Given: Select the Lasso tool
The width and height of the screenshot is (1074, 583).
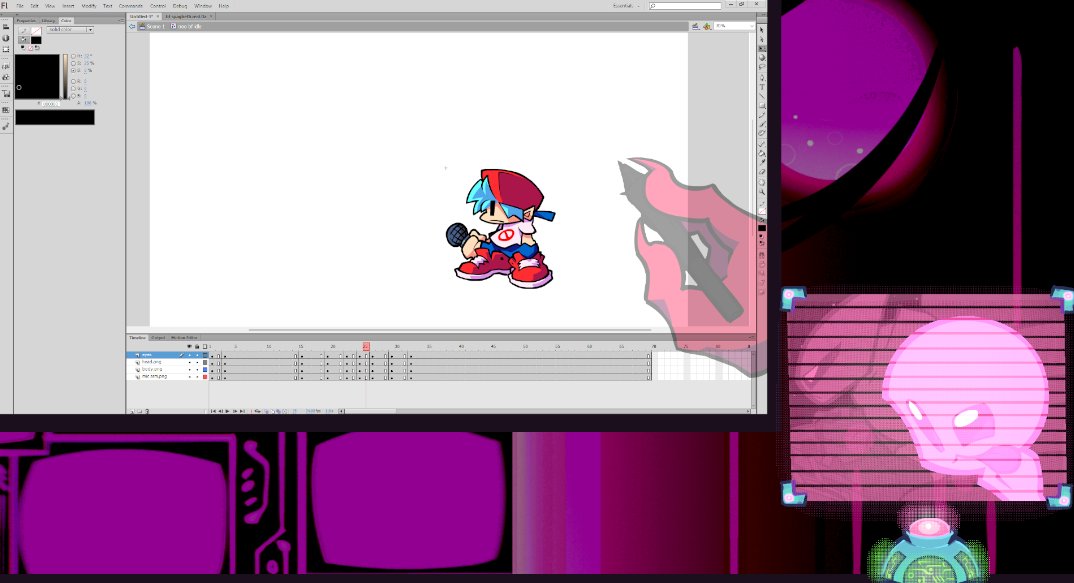Looking at the screenshot, I should 761,66.
